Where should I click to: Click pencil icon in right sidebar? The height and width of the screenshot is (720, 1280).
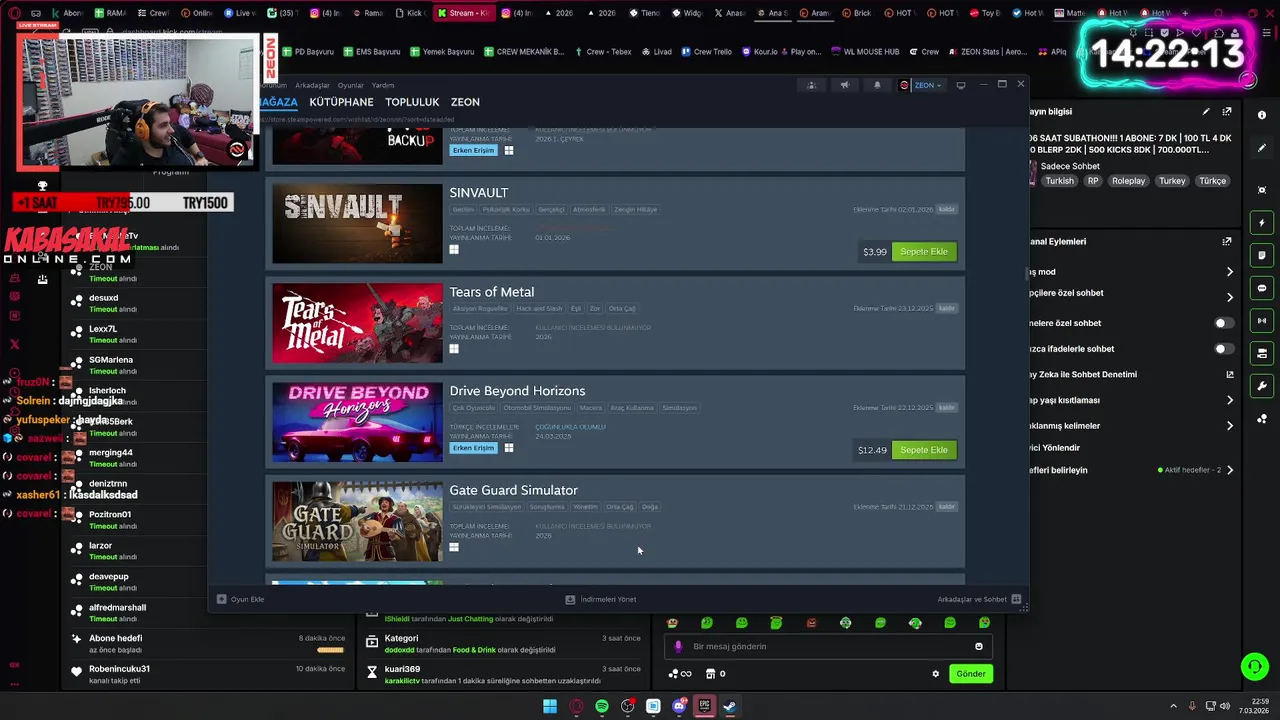(1262, 148)
